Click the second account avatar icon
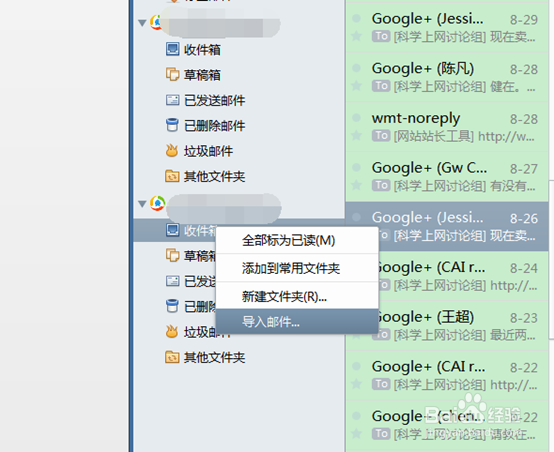Image resolution: width=554 pixels, height=452 pixels. tap(158, 203)
